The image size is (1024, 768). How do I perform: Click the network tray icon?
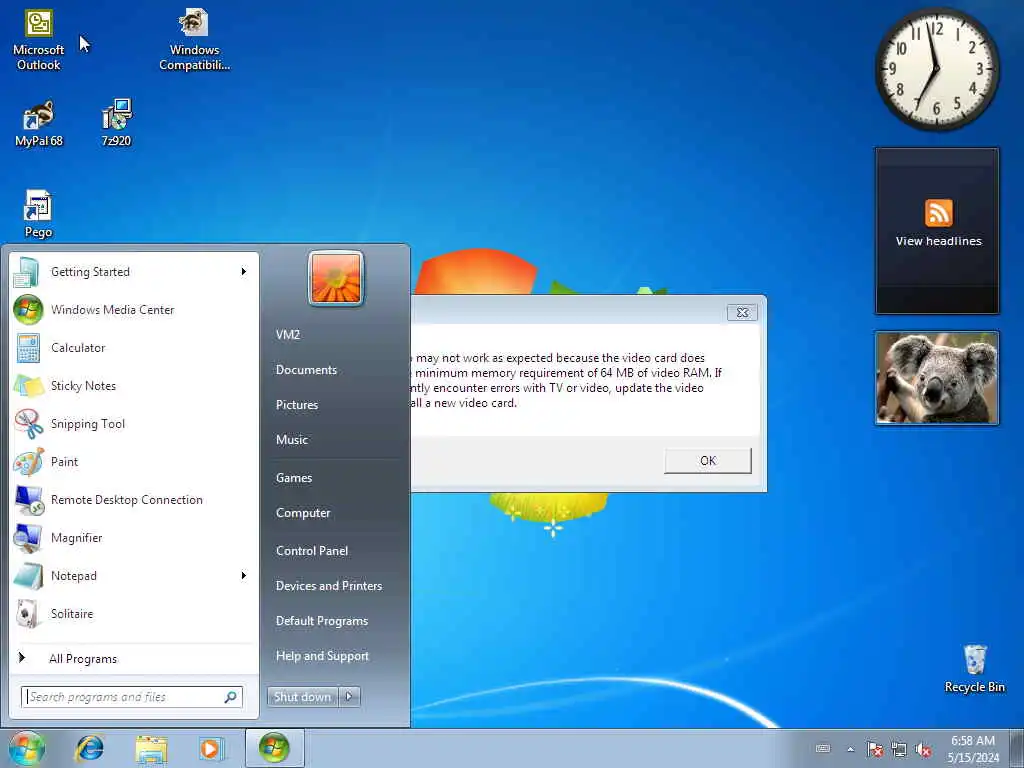(899, 749)
